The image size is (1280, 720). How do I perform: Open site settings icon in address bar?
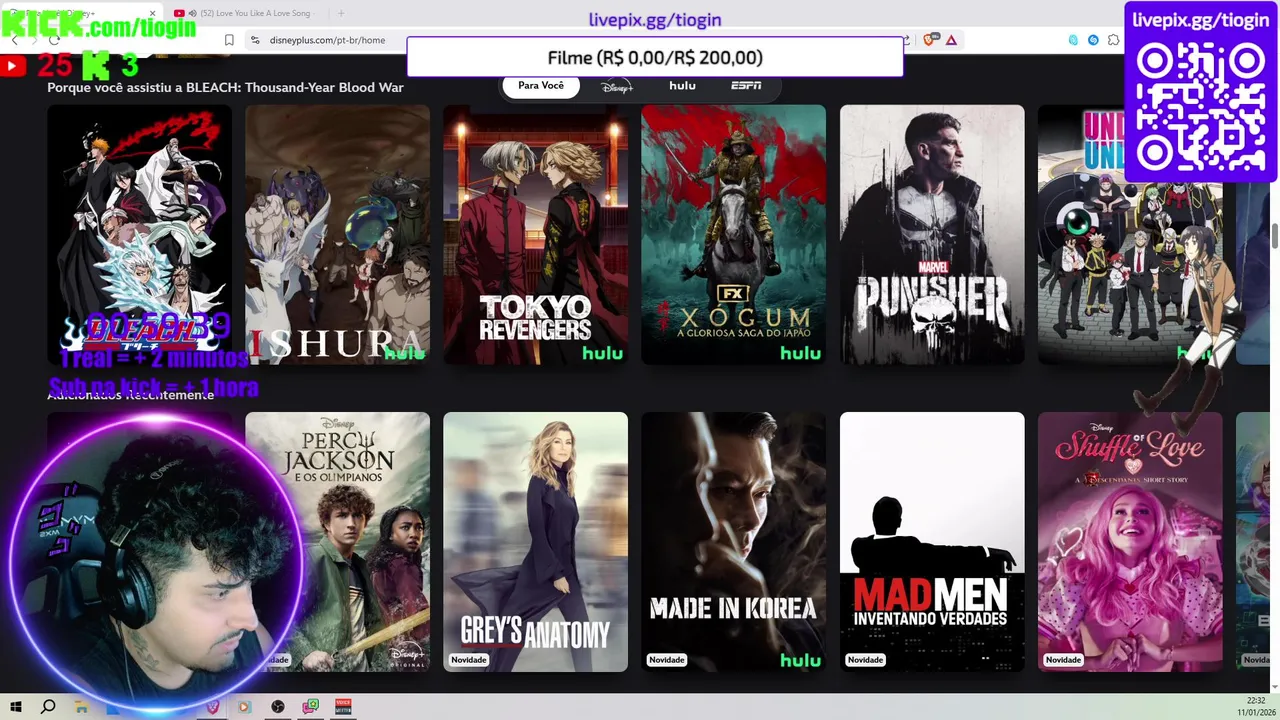(x=255, y=40)
